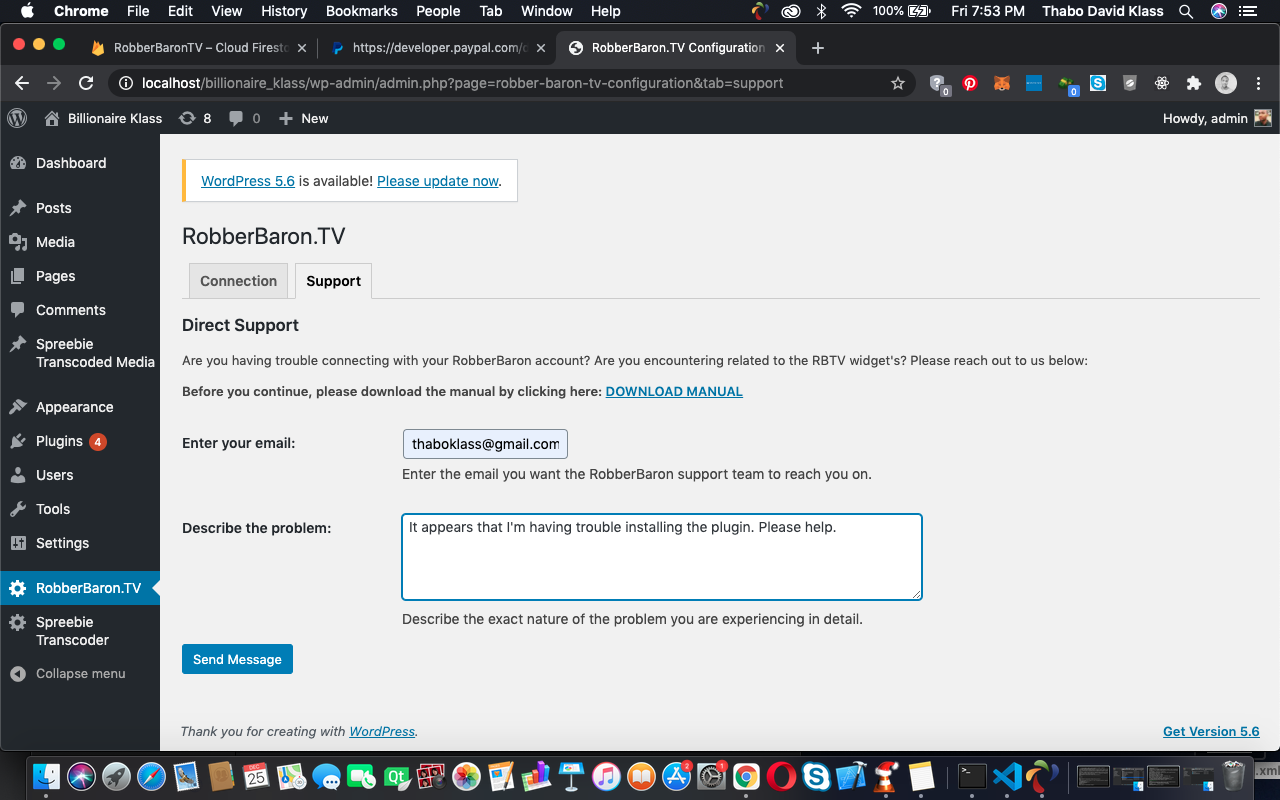Open the App Store from the Dock
The width and height of the screenshot is (1280, 800).
[x=677, y=775]
